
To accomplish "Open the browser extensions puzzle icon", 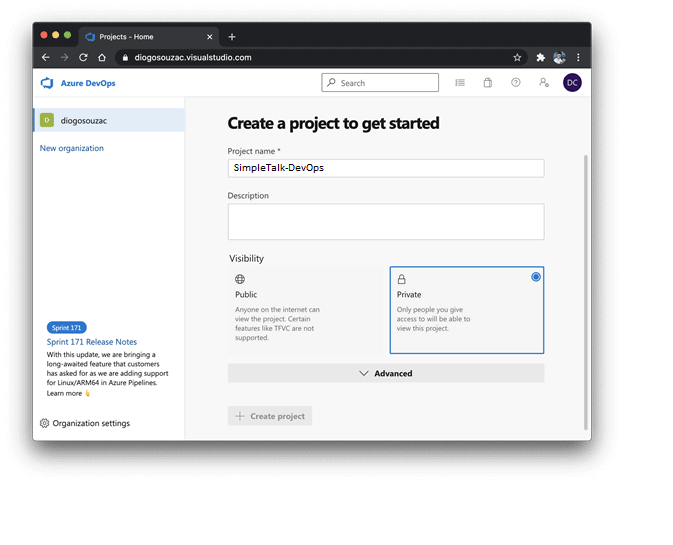I will pos(540,57).
